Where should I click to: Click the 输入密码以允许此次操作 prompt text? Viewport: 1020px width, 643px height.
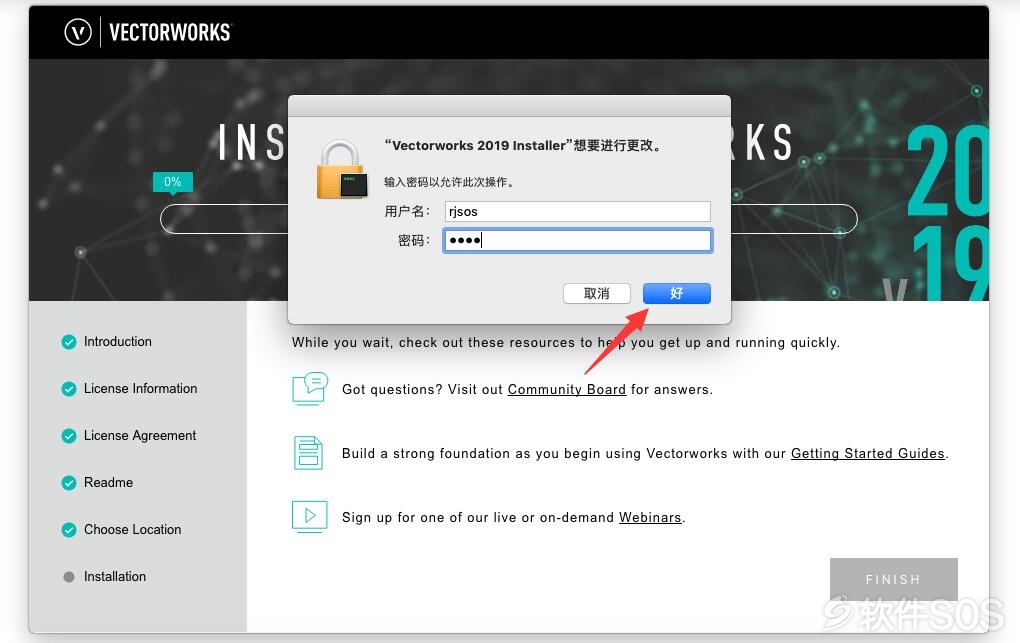449,182
